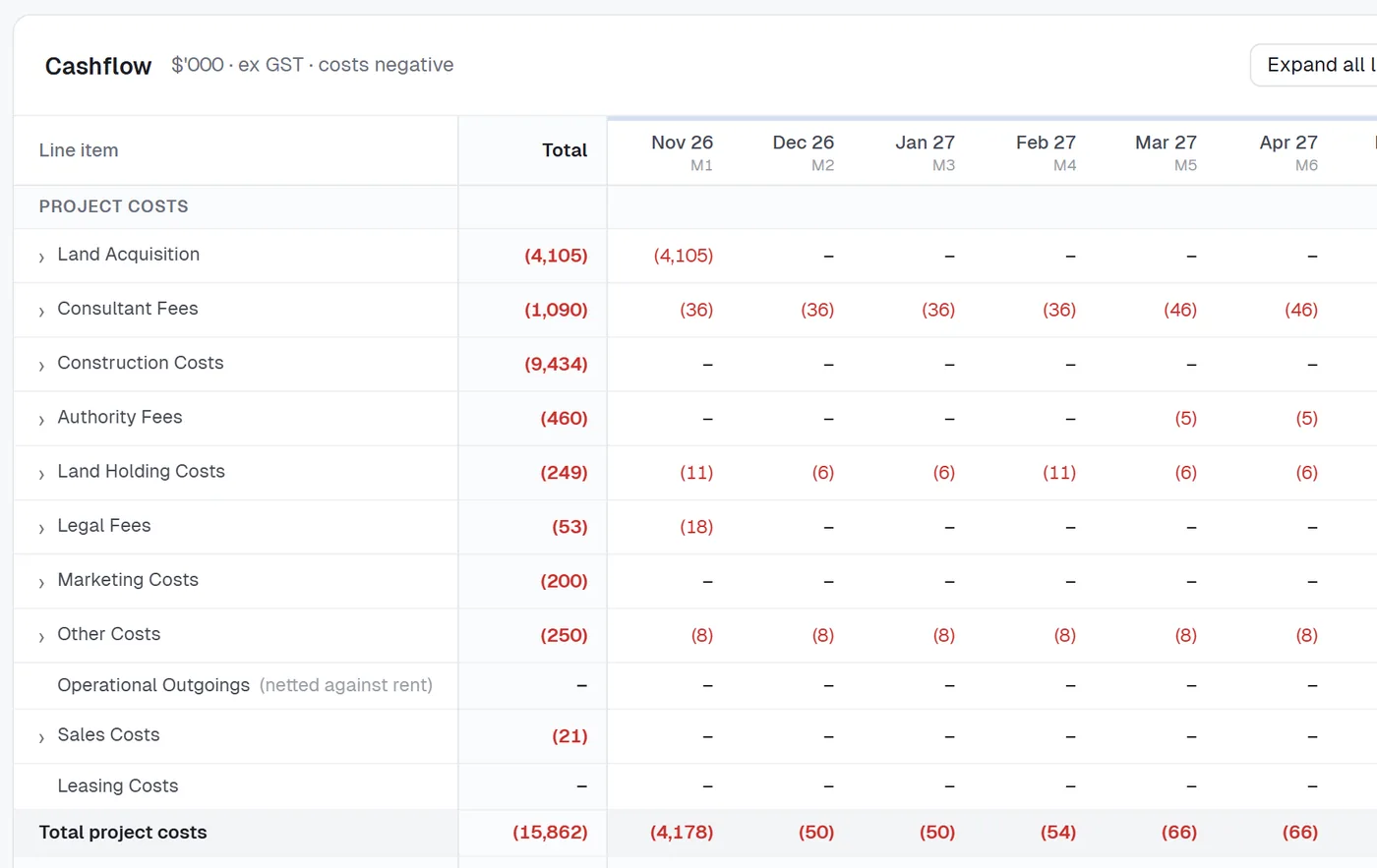
Task: Expand the Land Holding Costs row
Action: pyautogui.click(x=41, y=474)
